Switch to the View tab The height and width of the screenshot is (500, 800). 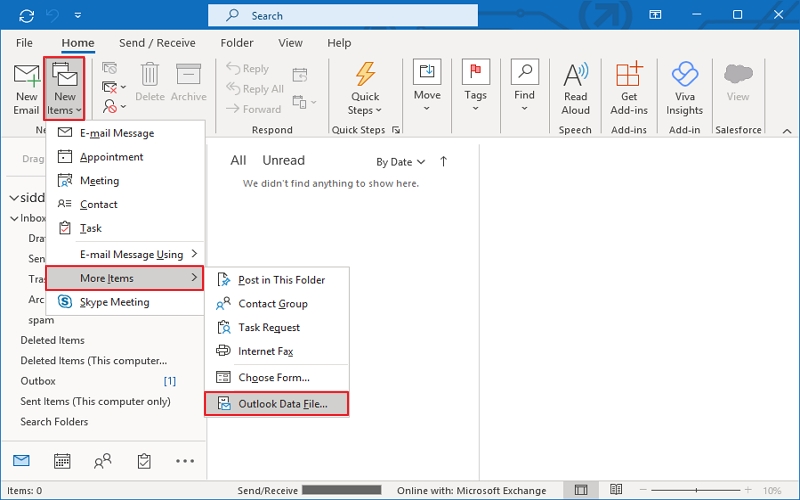[x=290, y=43]
